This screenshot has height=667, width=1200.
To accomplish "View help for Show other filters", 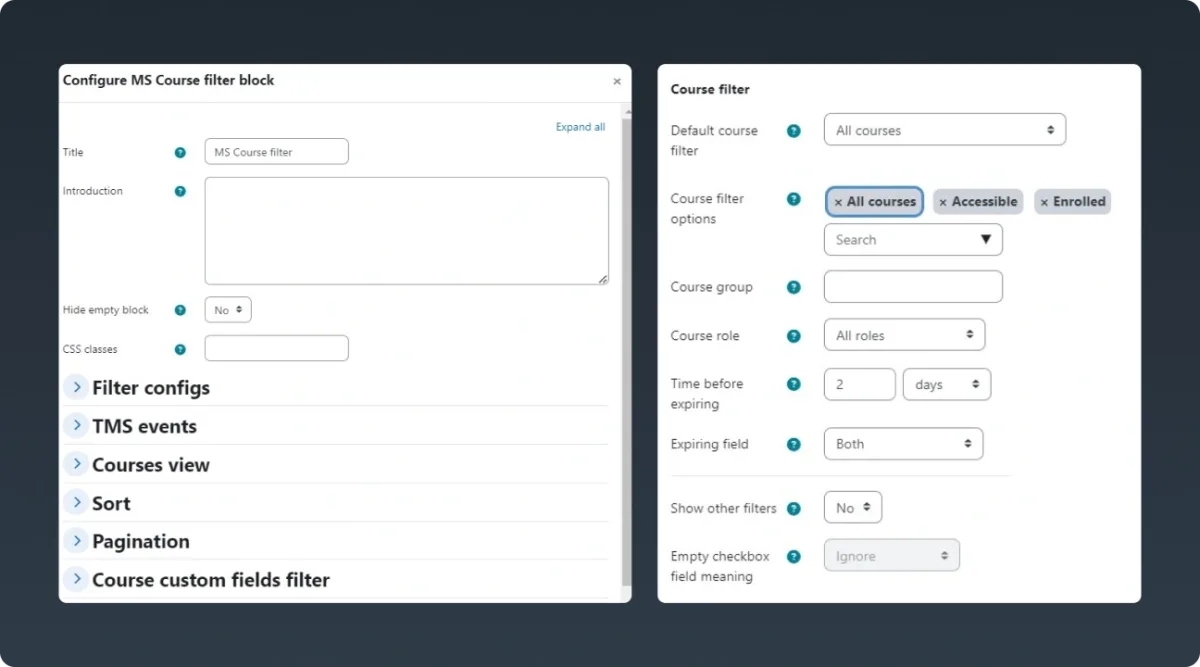I will (794, 508).
